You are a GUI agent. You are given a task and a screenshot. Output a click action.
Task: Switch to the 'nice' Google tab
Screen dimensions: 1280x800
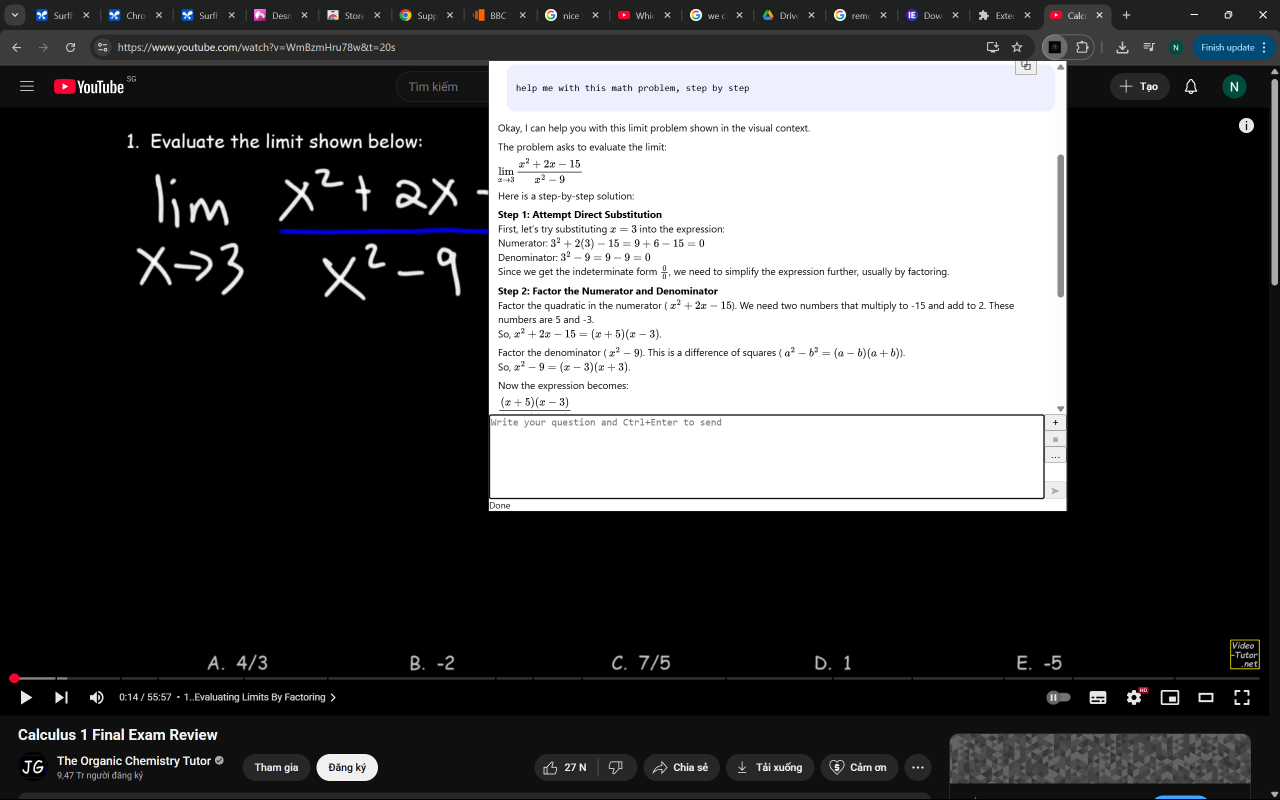pyautogui.click(x=570, y=15)
